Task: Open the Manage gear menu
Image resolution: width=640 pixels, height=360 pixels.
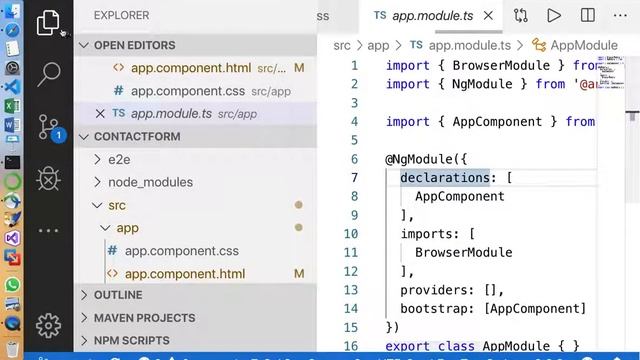Action: coord(49,325)
